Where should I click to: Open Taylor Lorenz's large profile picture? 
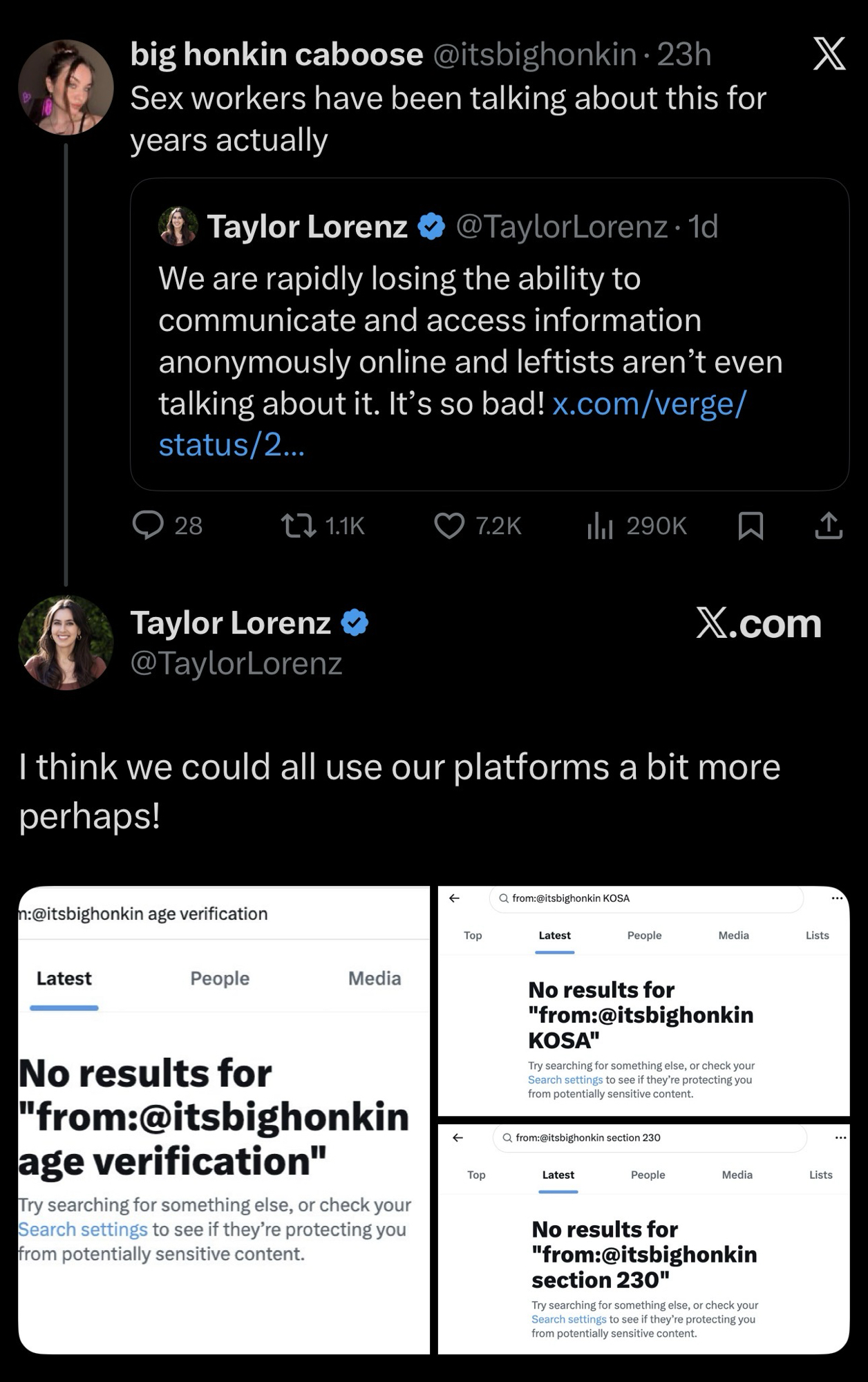[x=66, y=642]
